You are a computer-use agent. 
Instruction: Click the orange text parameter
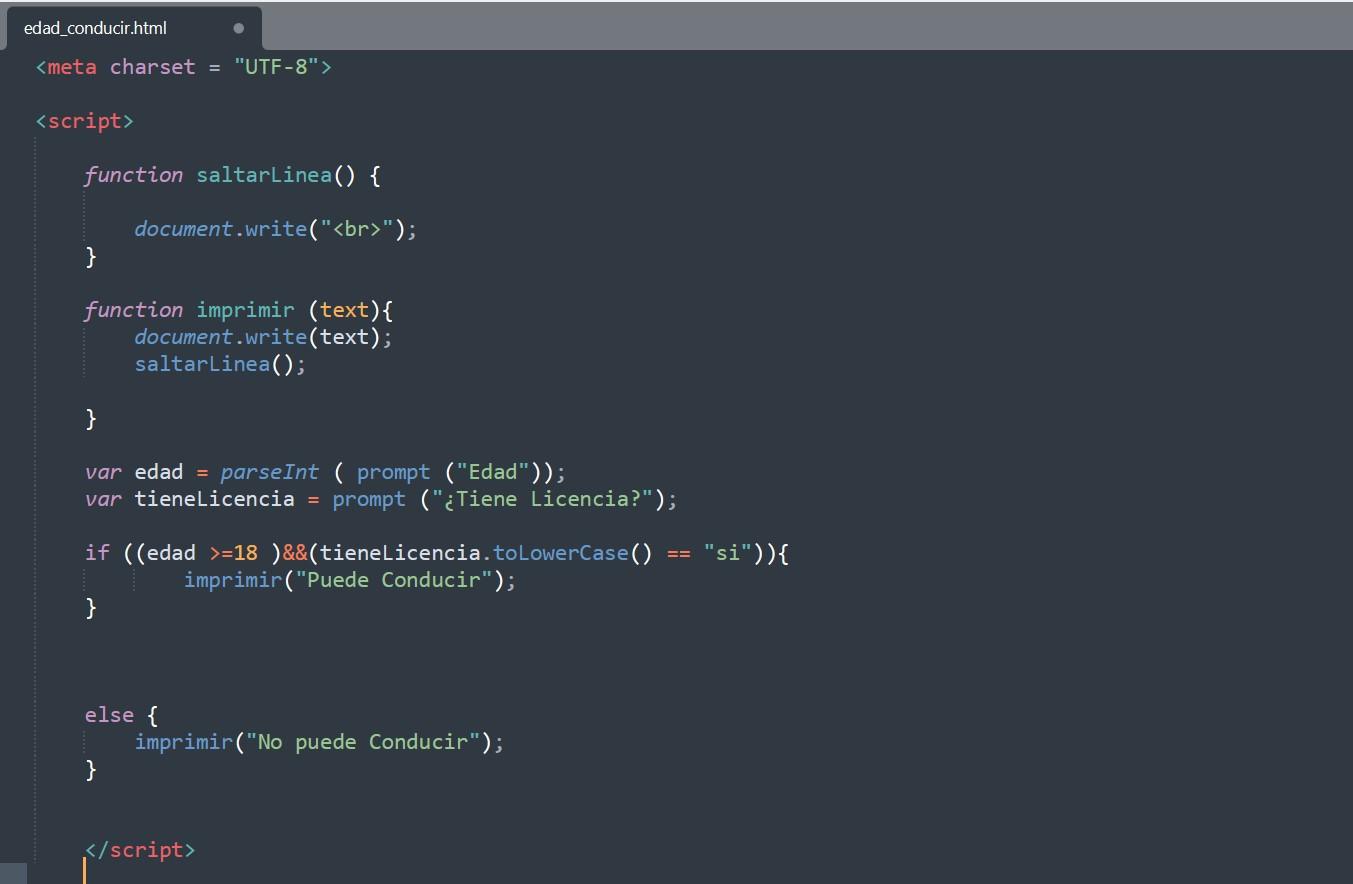(x=344, y=310)
